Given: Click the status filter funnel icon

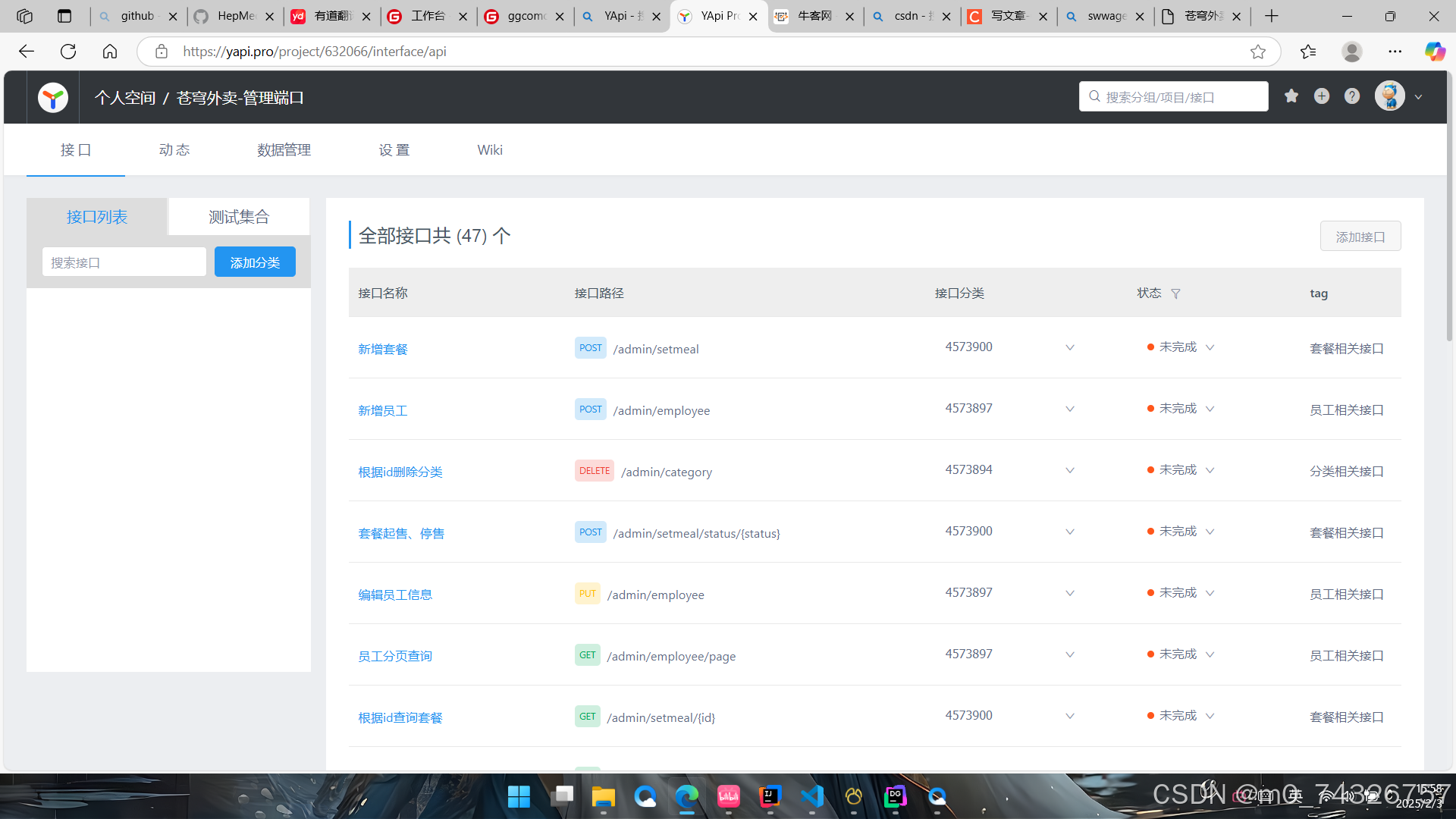Looking at the screenshot, I should click(1175, 293).
